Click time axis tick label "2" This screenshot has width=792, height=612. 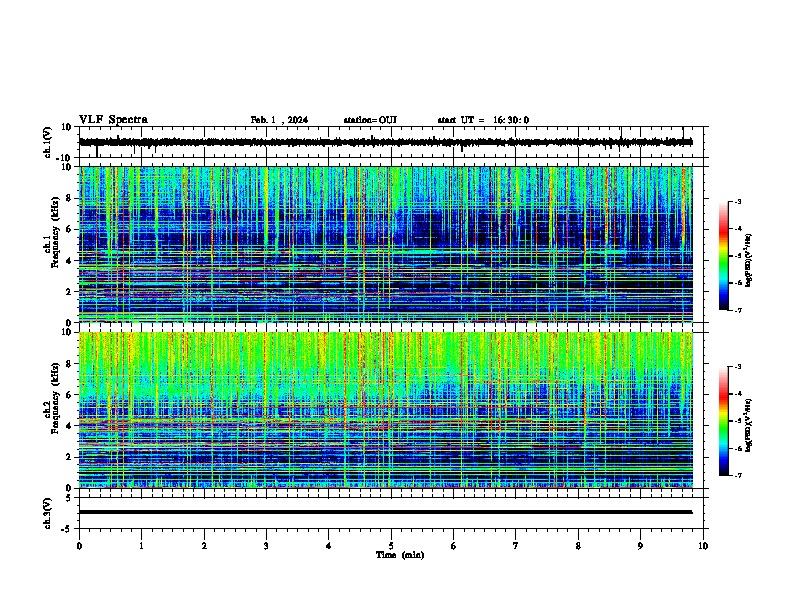click(204, 546)
